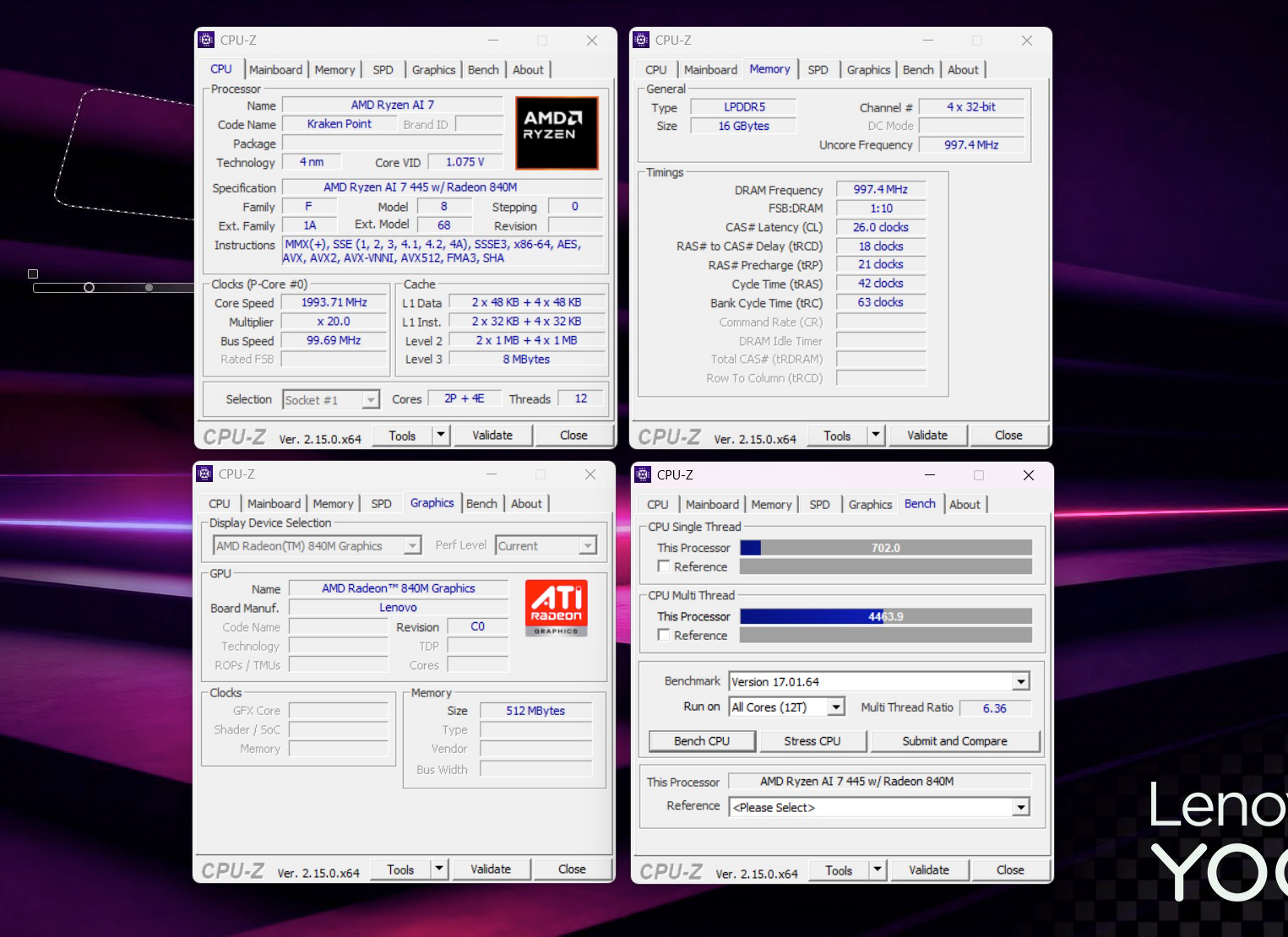Click the Reference bar under CPU Multi Thread
The height and width of the screenshot is (937, 1288).
(886, 635)
